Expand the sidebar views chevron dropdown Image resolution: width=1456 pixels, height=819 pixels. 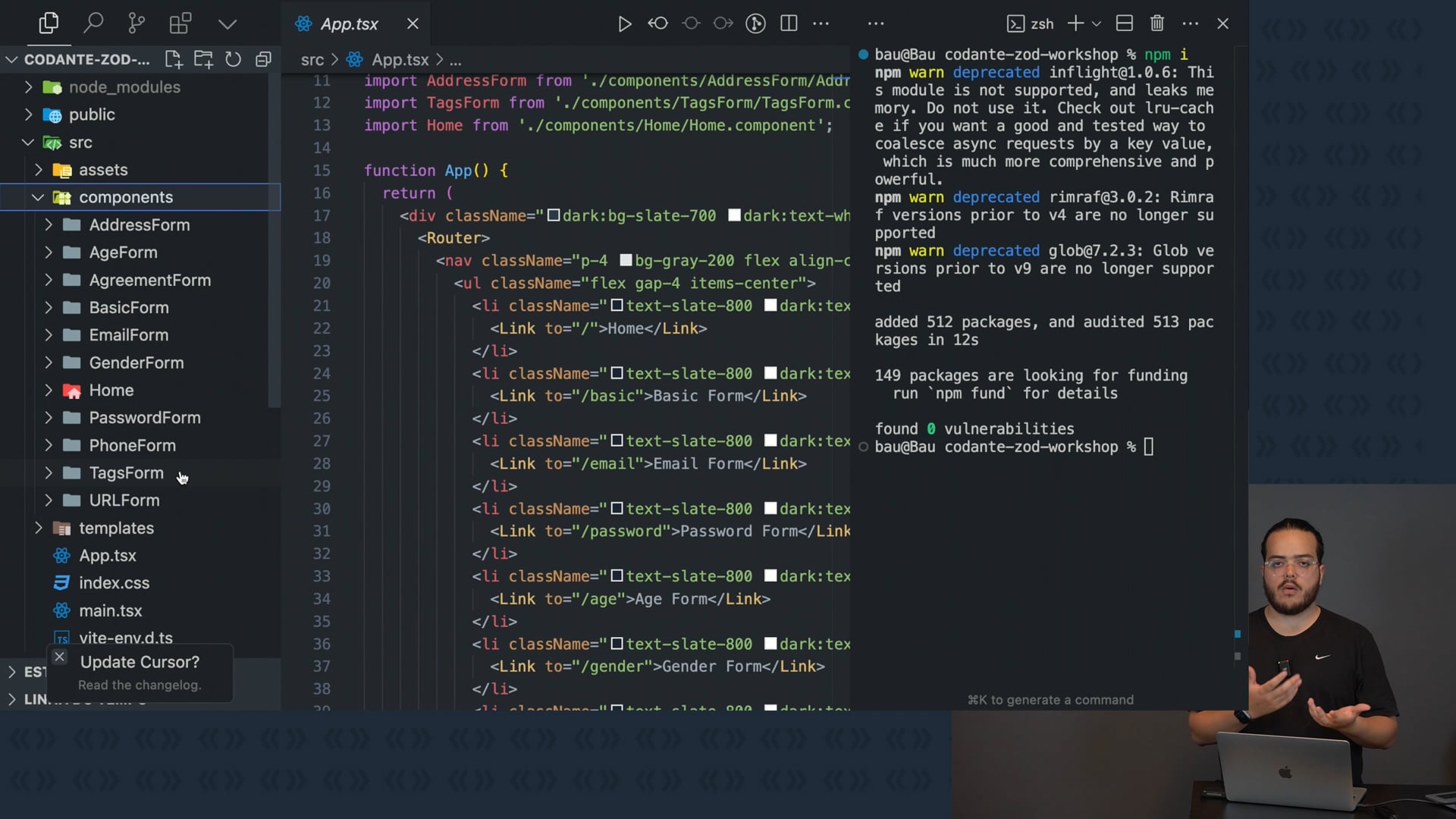pos(227,24)
